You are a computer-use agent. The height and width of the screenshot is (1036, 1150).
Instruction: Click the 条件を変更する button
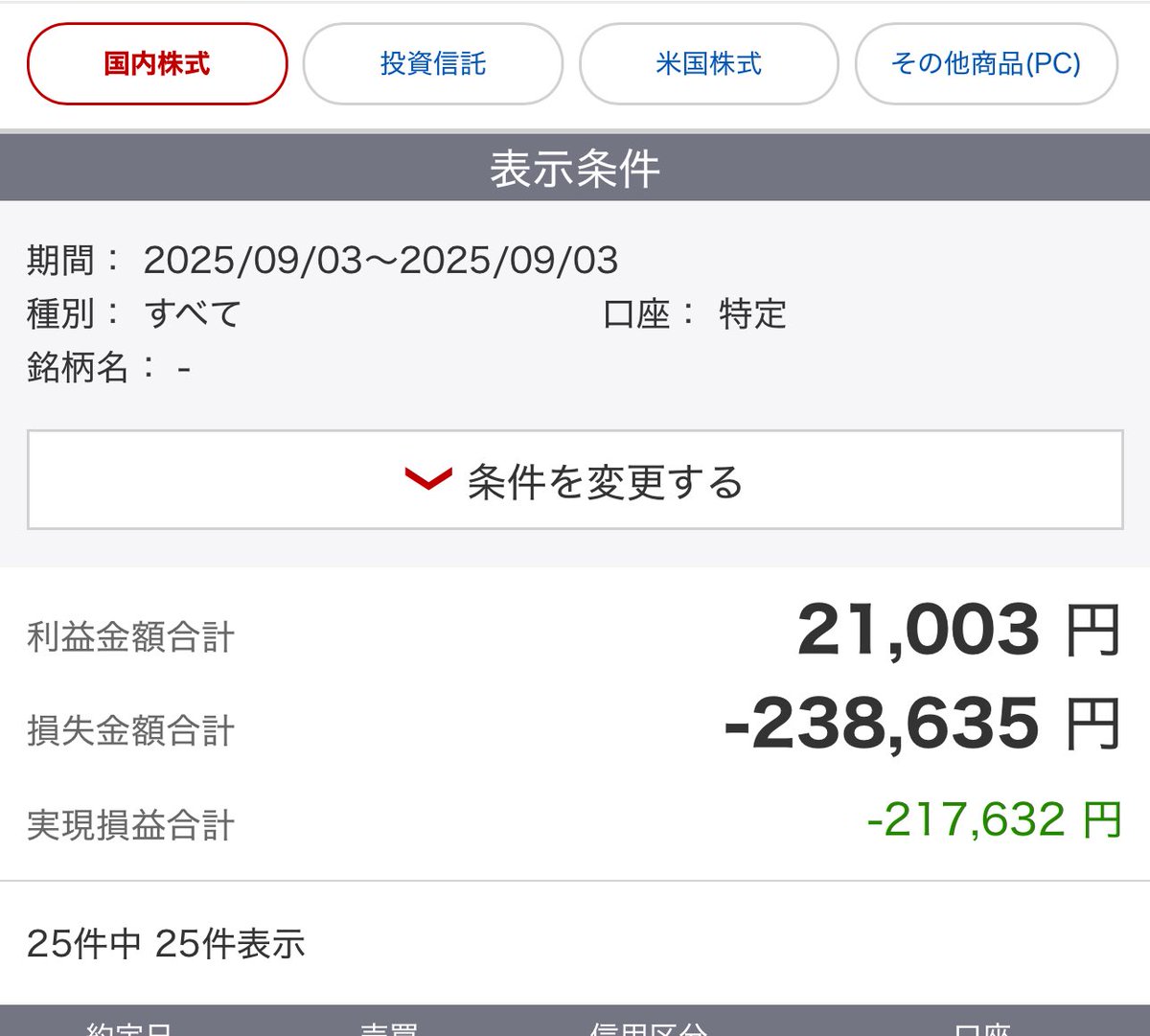coord(575,481)
